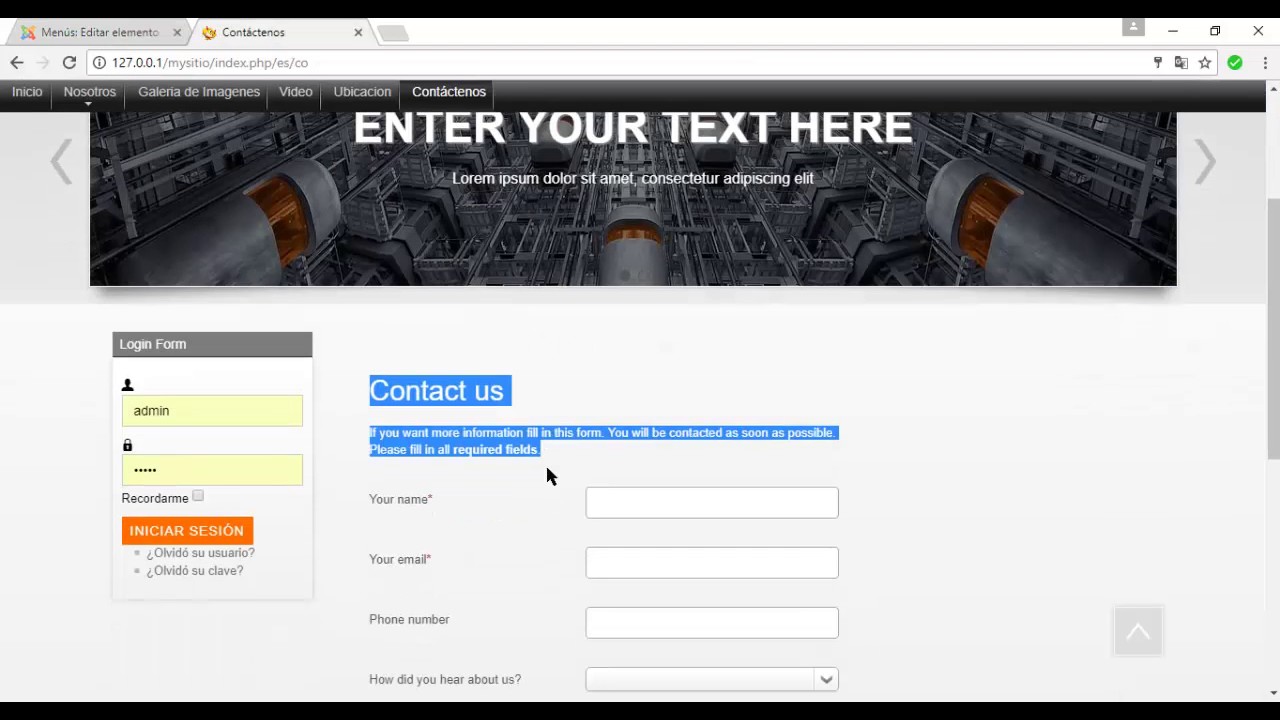The image size is (1280, 720).
Task: Click the browser back arrow
Action: pyautogui.click(x=16, y=62)
